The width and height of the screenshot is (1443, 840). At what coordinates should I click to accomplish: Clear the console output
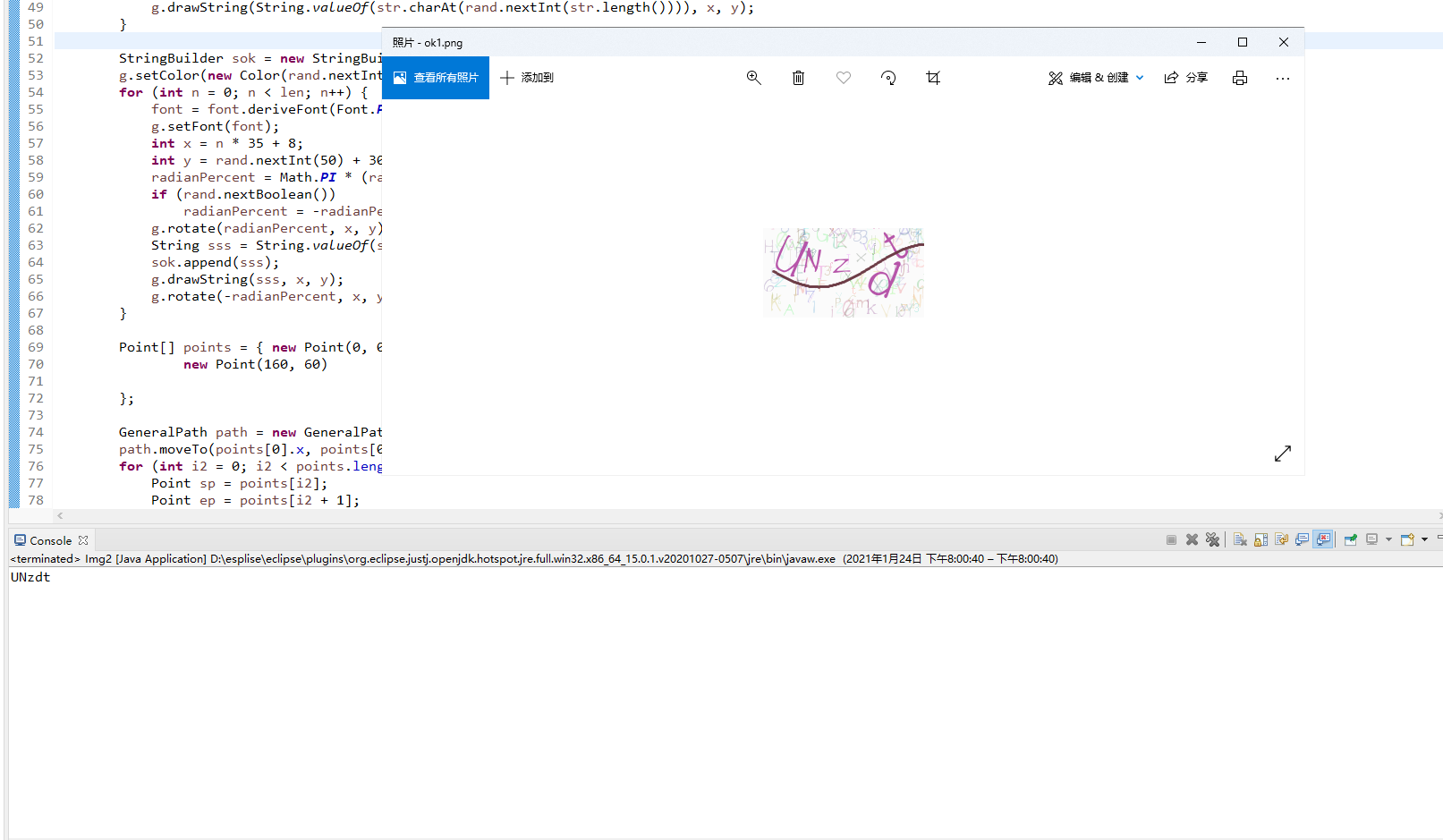(x=1240, y=539)
